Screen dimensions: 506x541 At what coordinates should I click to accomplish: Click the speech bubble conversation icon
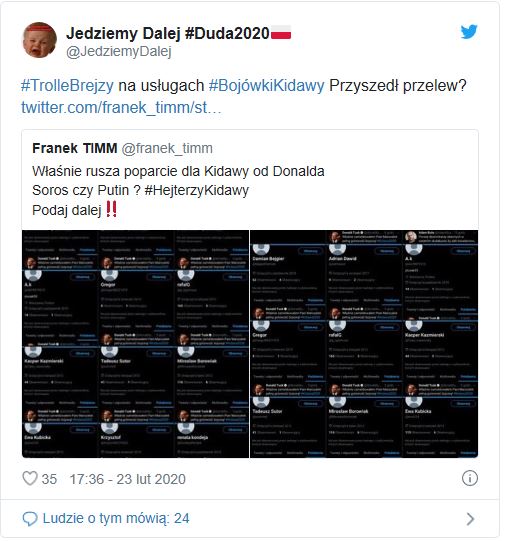pyautogui.click(x=30, y=519)
